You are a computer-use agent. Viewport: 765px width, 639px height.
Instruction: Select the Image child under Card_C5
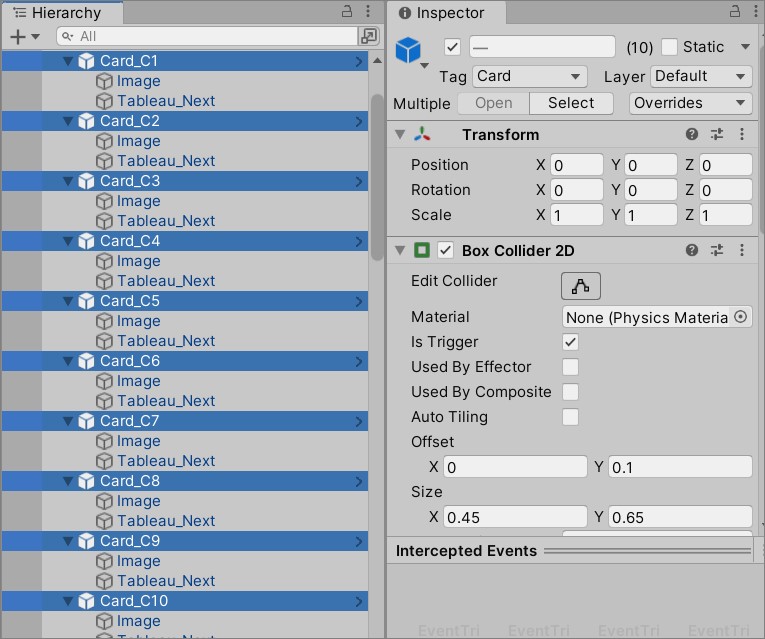[139, 321]
